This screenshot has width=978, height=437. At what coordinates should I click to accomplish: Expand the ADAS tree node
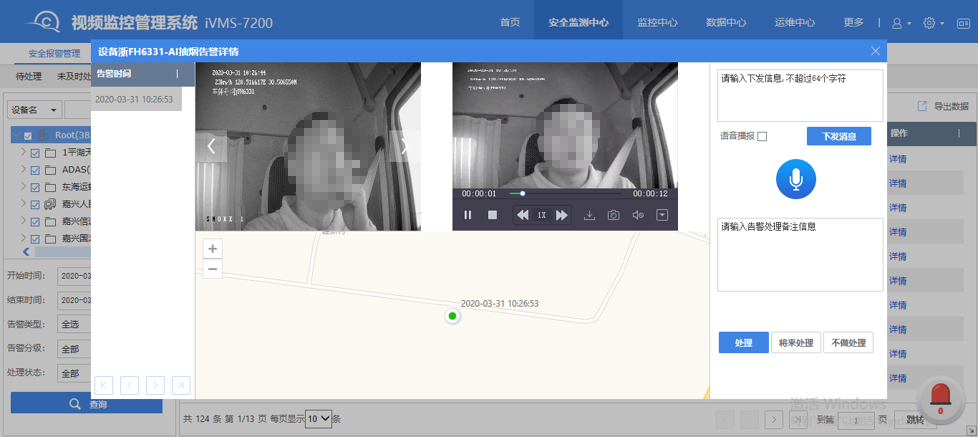point(23,170)
